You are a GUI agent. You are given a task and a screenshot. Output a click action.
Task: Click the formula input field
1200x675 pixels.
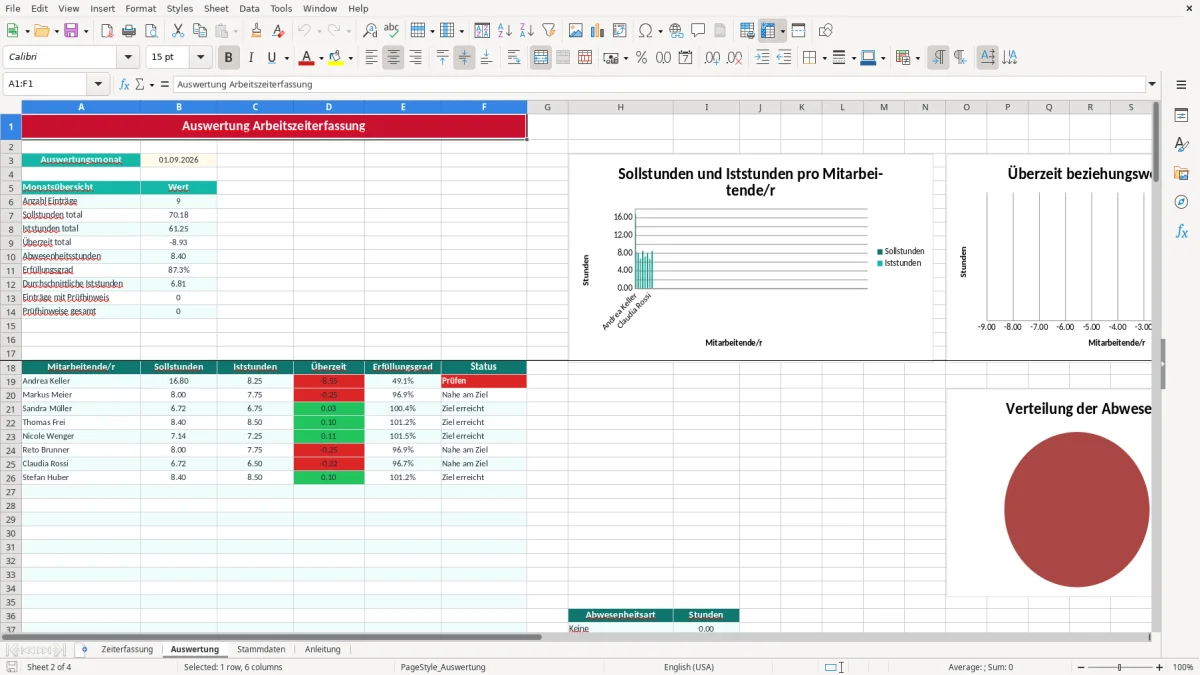pos(659,85)
